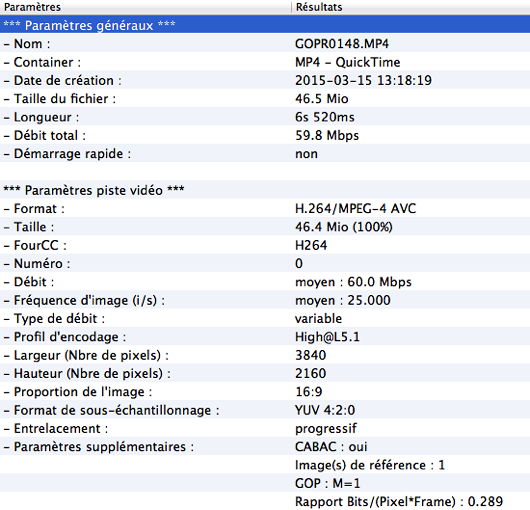Click the progressif value
Viewport: 530px width, 510px height.
tap(326, 429)
